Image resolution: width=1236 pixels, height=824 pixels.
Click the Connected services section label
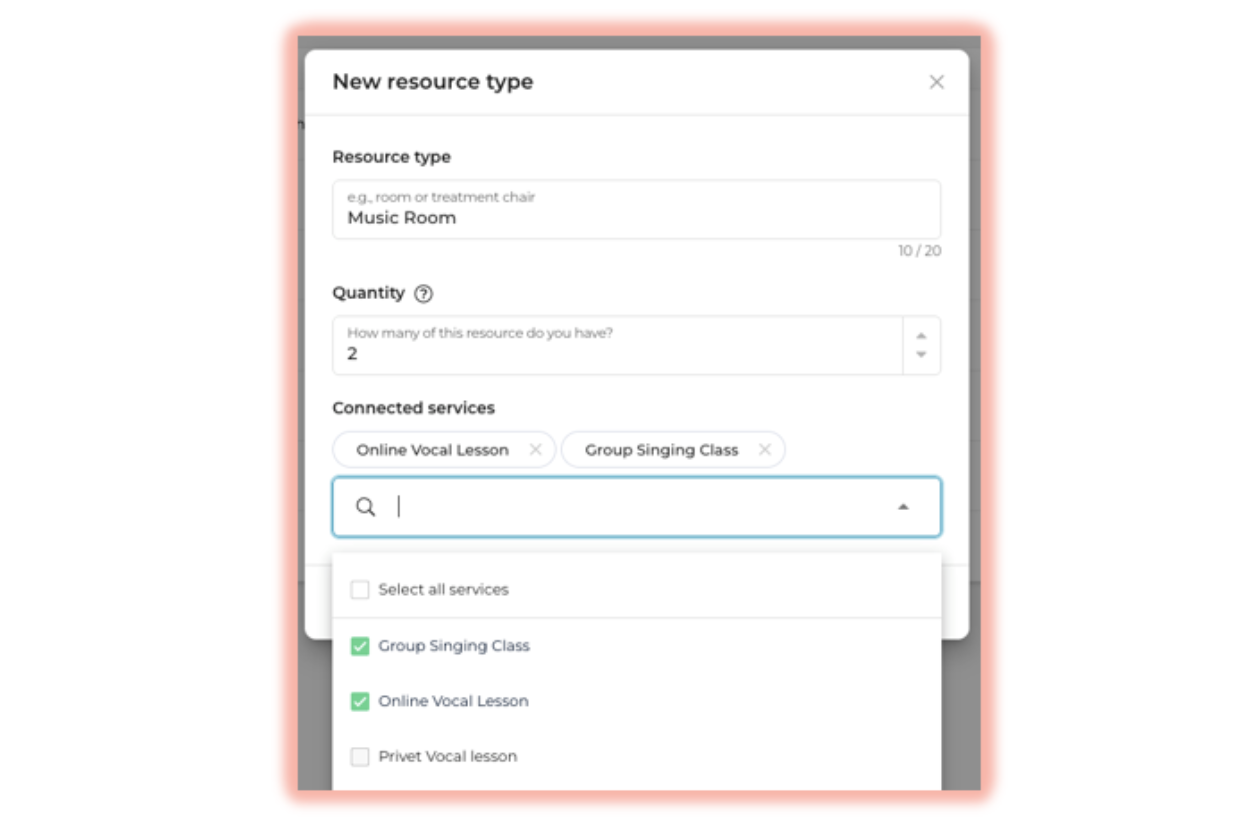point(413,408)
